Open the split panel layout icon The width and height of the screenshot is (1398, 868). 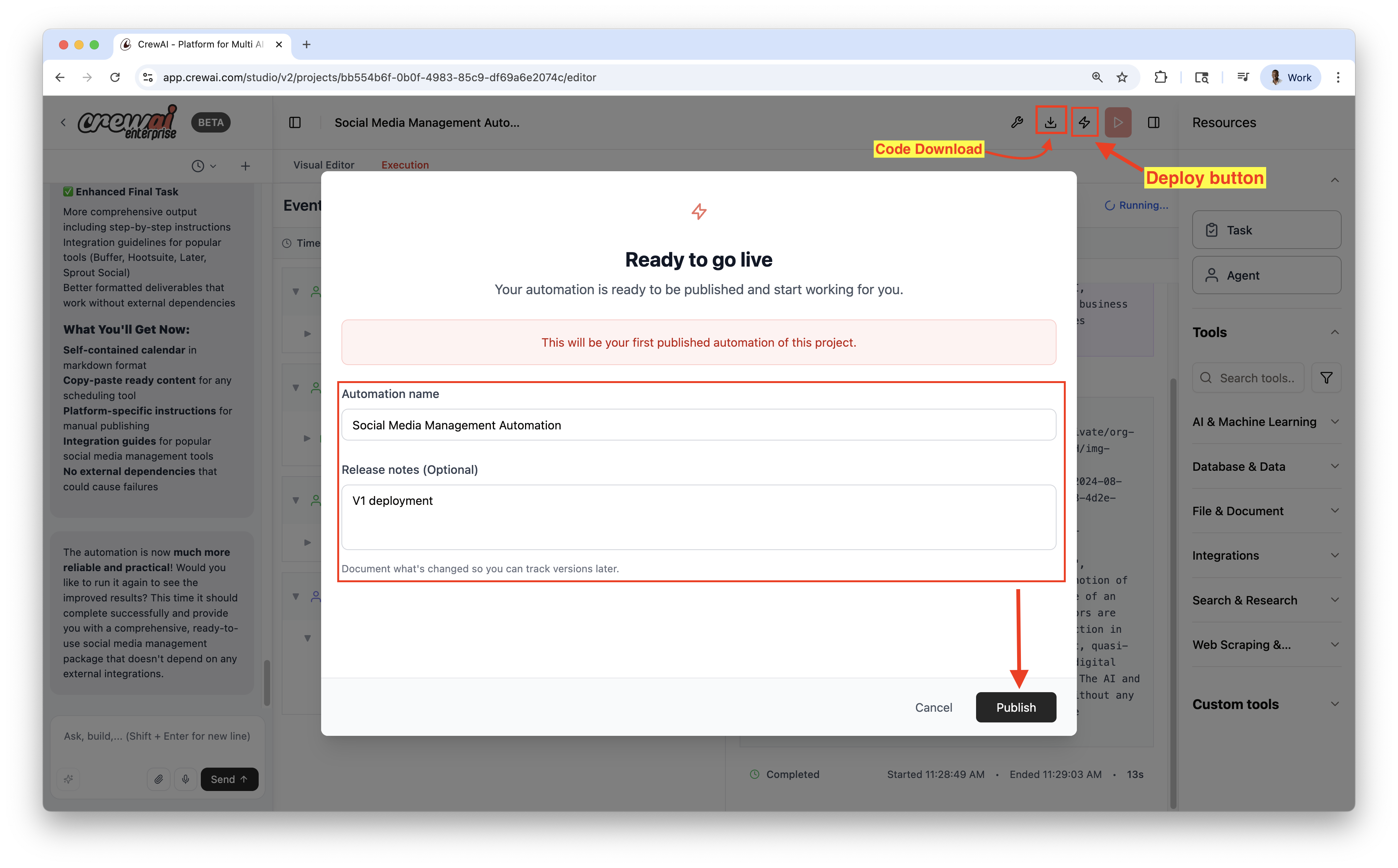coord(1154,122)
